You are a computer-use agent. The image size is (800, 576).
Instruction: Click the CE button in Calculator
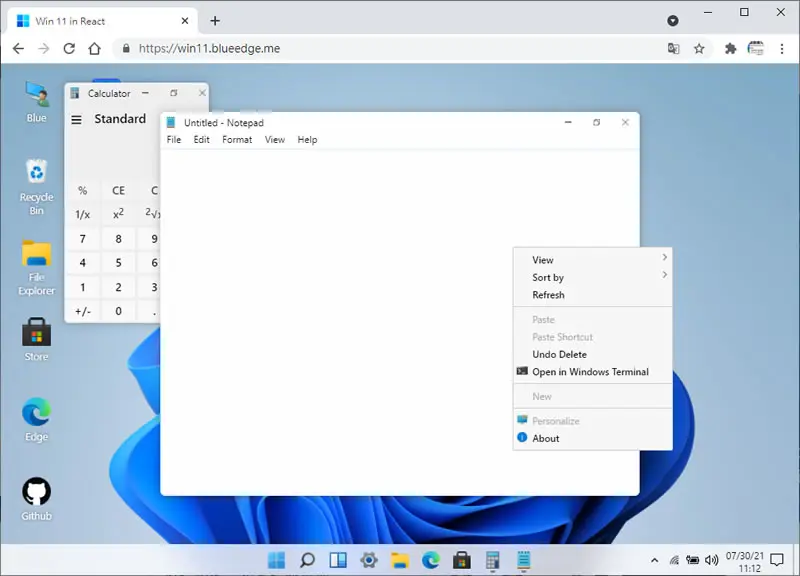(x=118, y=191)
